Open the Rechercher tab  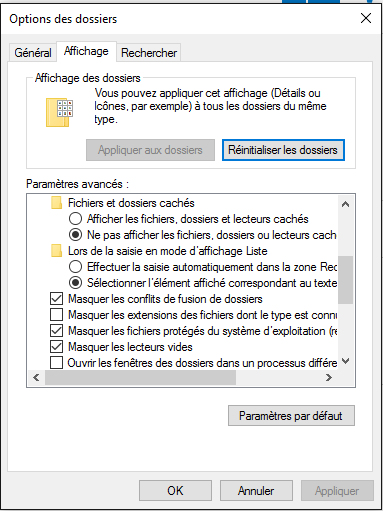click(149, 52)
